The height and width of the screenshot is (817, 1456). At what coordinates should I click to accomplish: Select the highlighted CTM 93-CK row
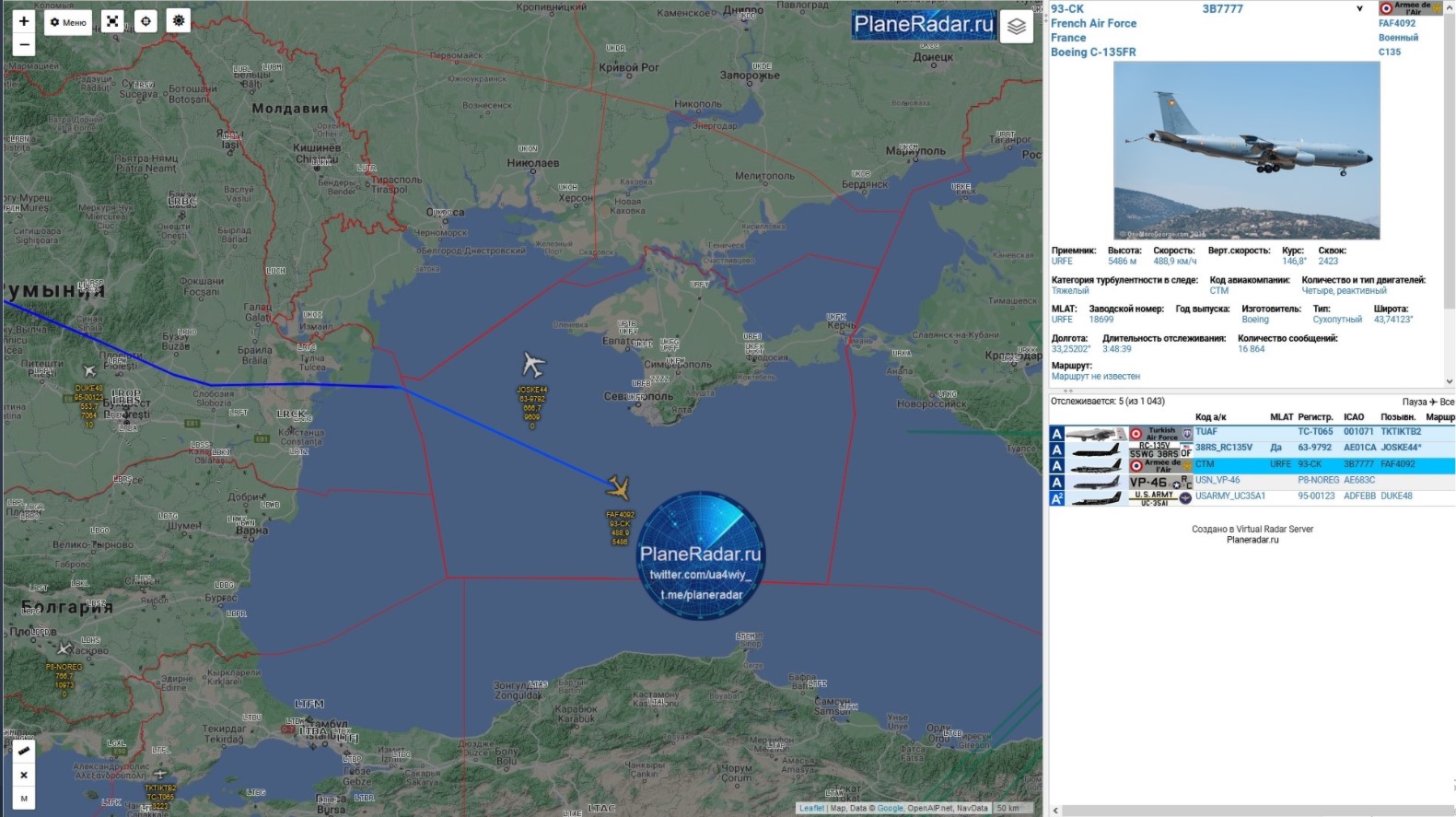coord(1252,465)
